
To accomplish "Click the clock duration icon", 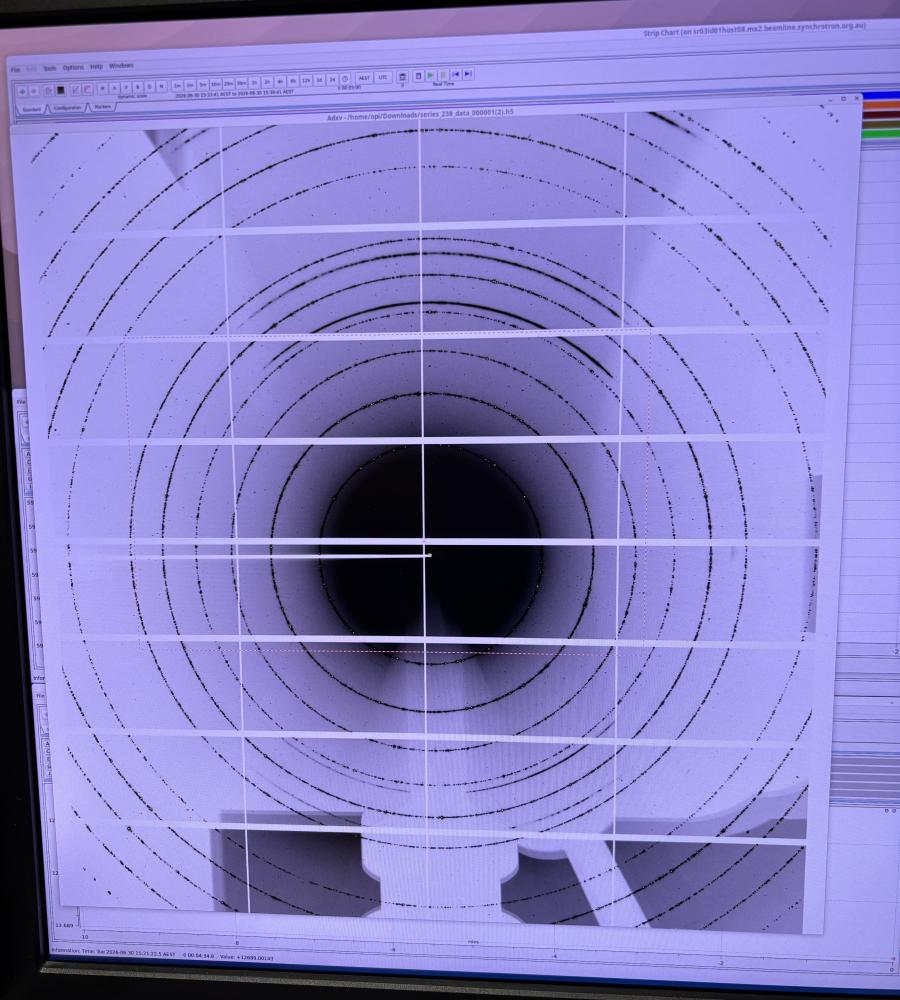I will (345, 79).
